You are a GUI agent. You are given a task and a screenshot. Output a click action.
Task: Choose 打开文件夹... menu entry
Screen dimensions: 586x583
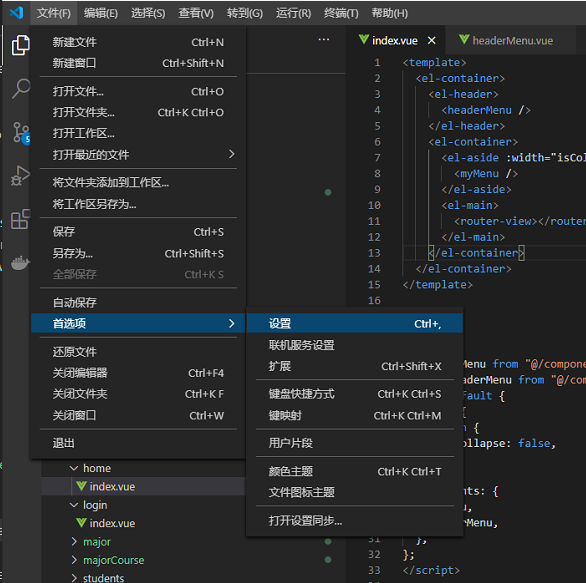pyautogui.click(x=138, y=112)
